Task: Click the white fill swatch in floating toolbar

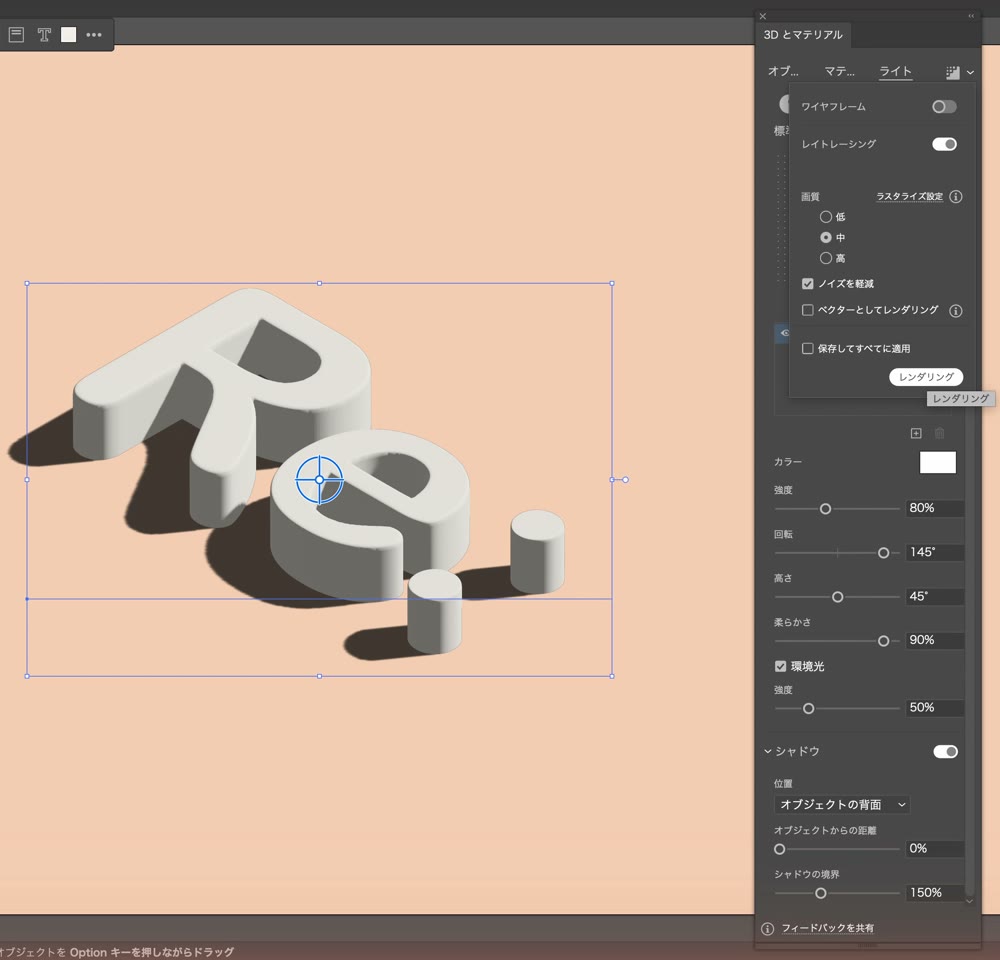Action: pyautogui.click(x=68, y=34)
